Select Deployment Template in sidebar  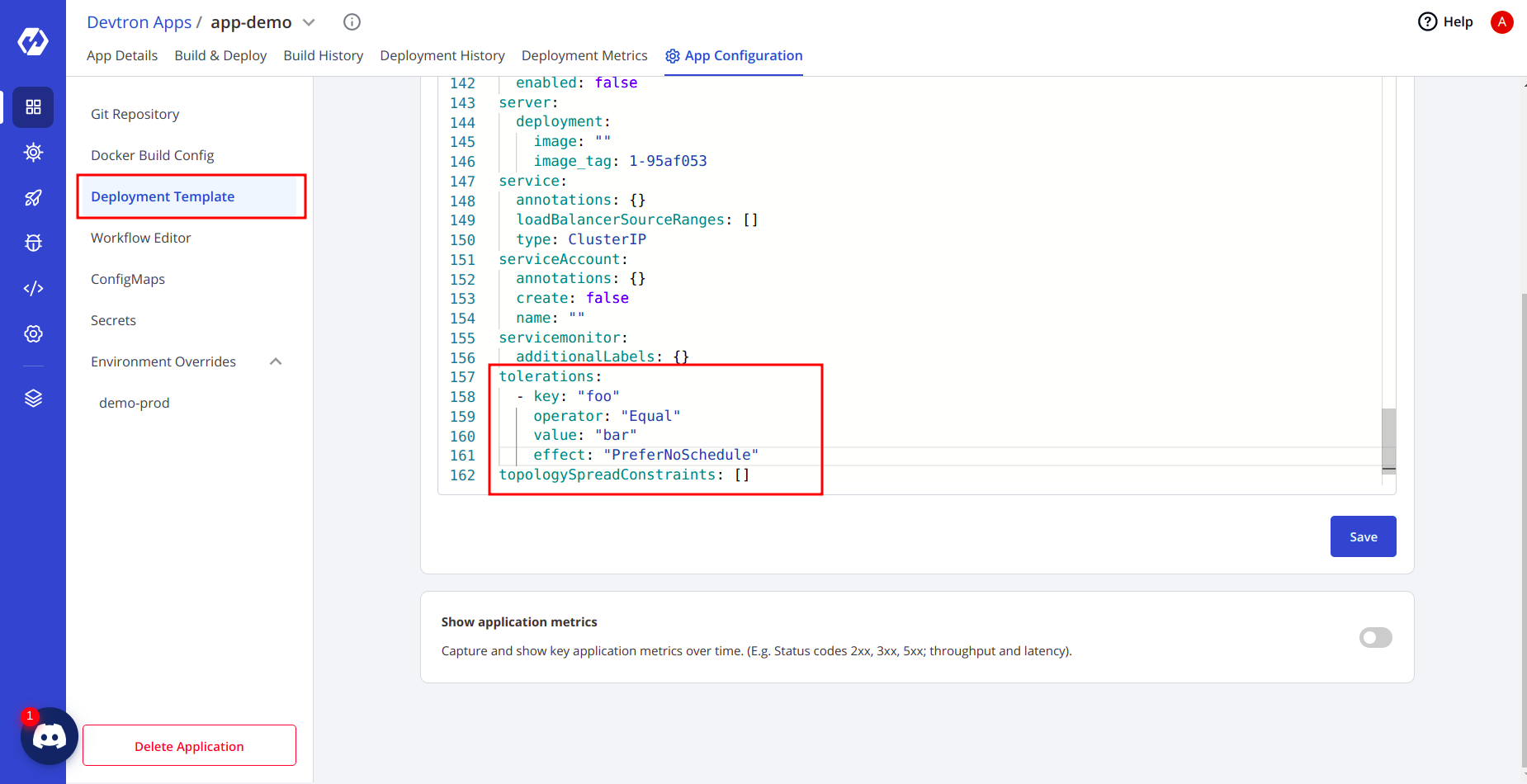(189, 196)
